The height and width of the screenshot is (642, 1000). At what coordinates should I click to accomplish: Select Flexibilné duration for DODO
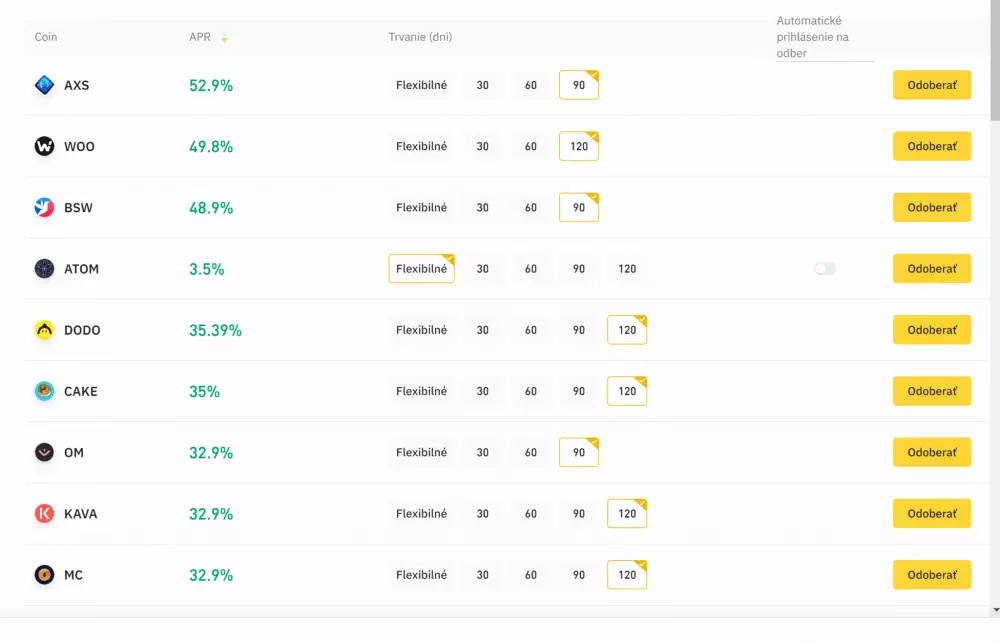tap(420, 330)
